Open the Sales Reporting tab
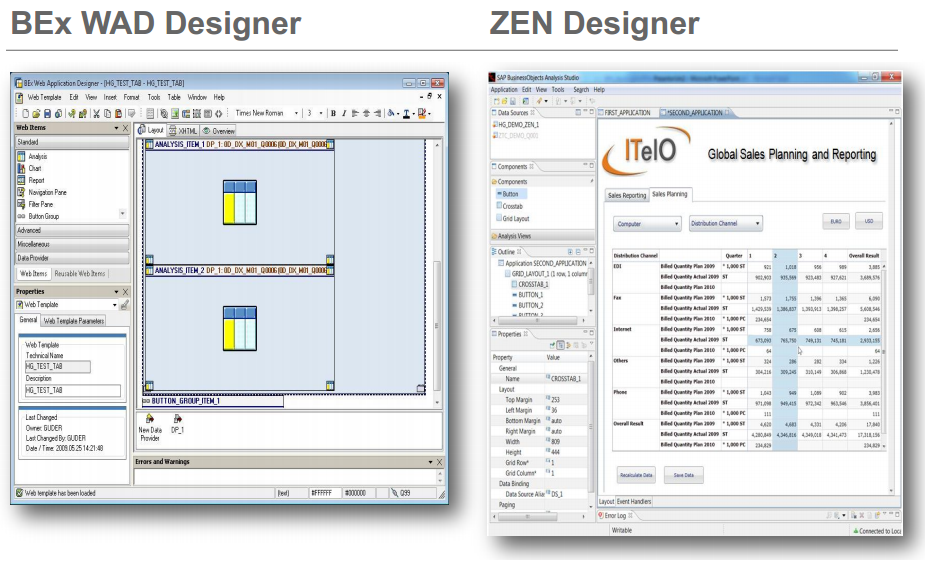The height and width of the screenshot is (563, 925). coord(626,195)
